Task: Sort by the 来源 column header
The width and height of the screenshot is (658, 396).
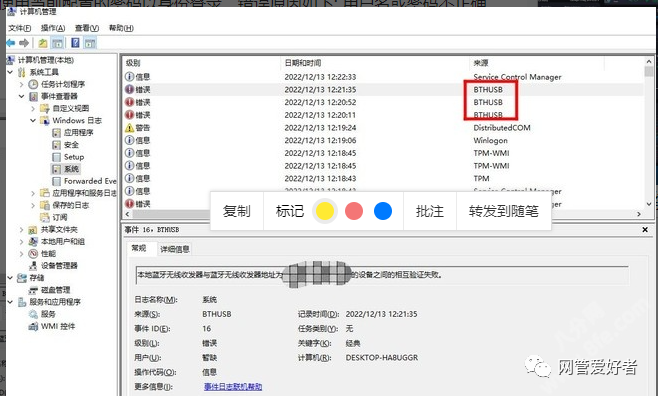Action: point(537,63)
